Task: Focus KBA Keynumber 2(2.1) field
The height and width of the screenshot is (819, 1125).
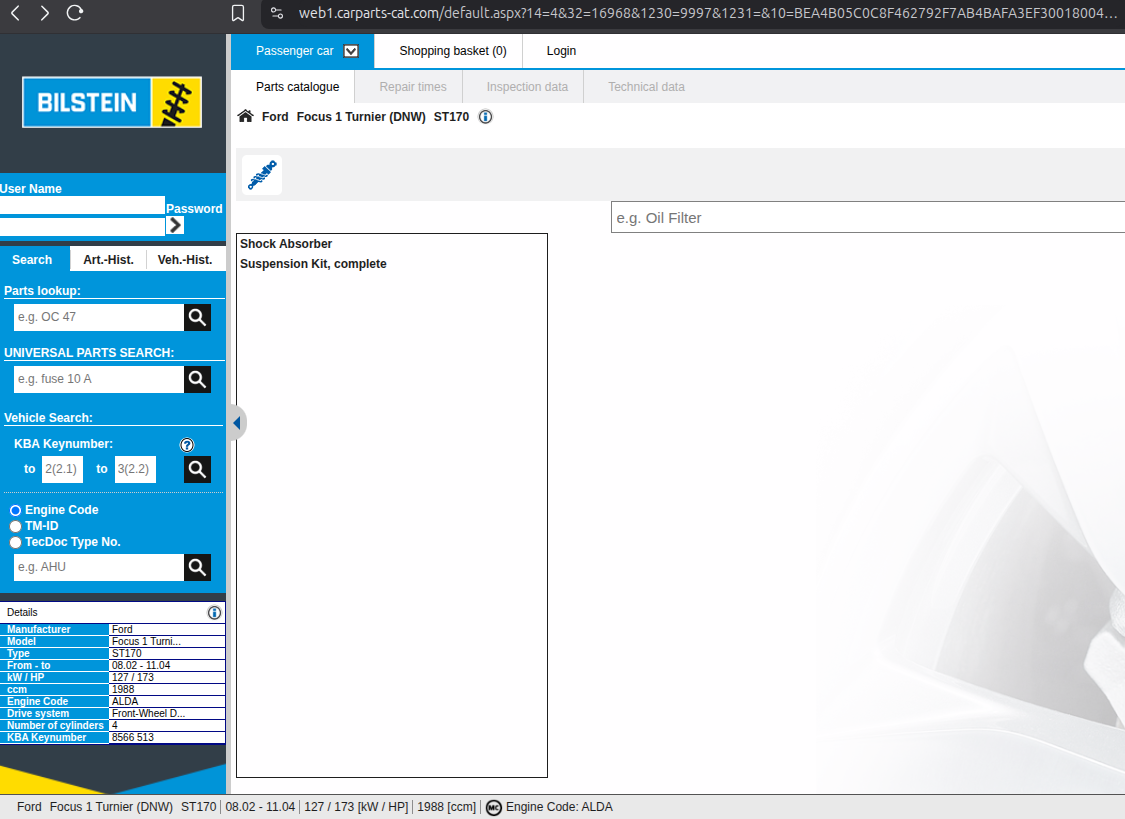Action: pos(62,469)
